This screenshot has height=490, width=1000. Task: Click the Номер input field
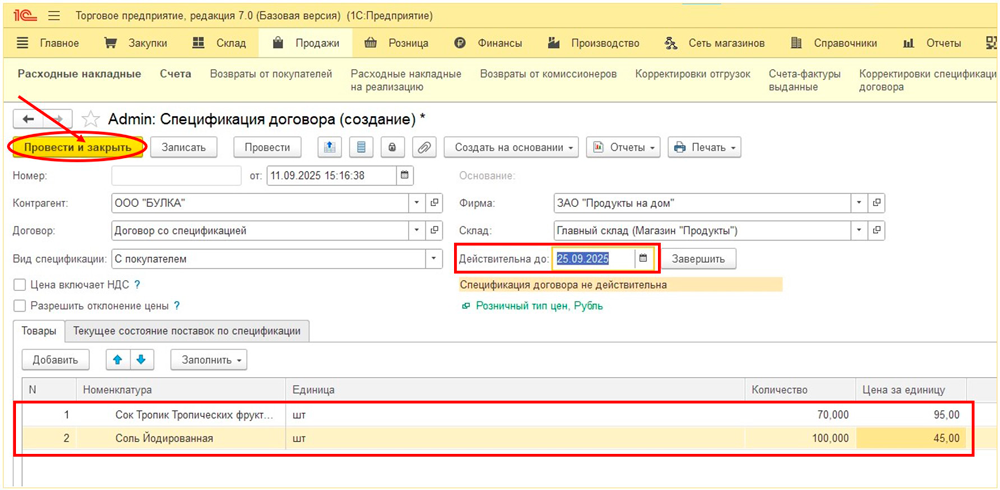pyautogui.click(x=176, y=175)
